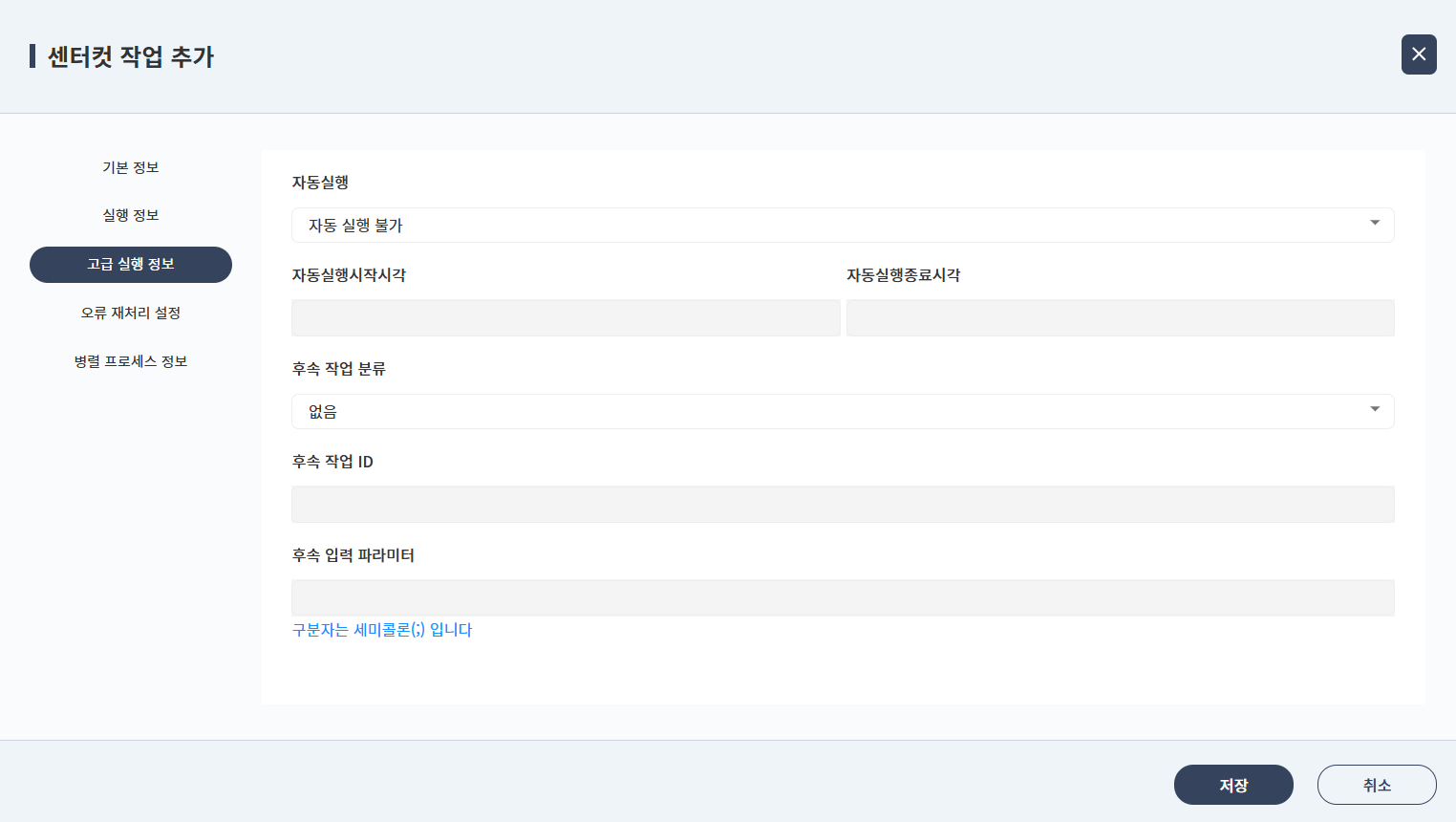This screenshot has height=822, width=1456.
Task: Select the 고급 실행 정보 tab
Action: [x=131, y=265]
